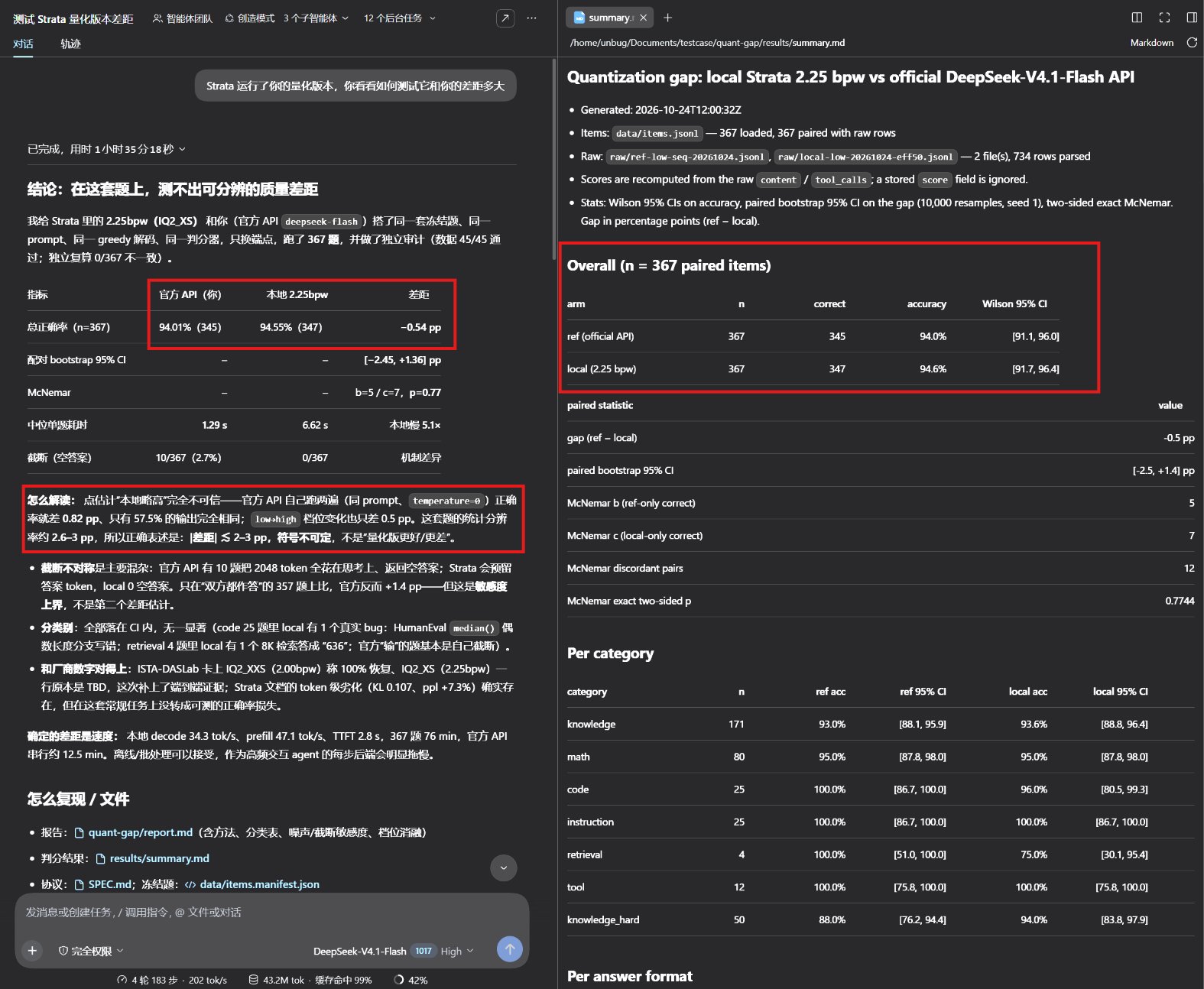
Task: Click the knowledge_hard category row
Action: (x=880, y=919)
